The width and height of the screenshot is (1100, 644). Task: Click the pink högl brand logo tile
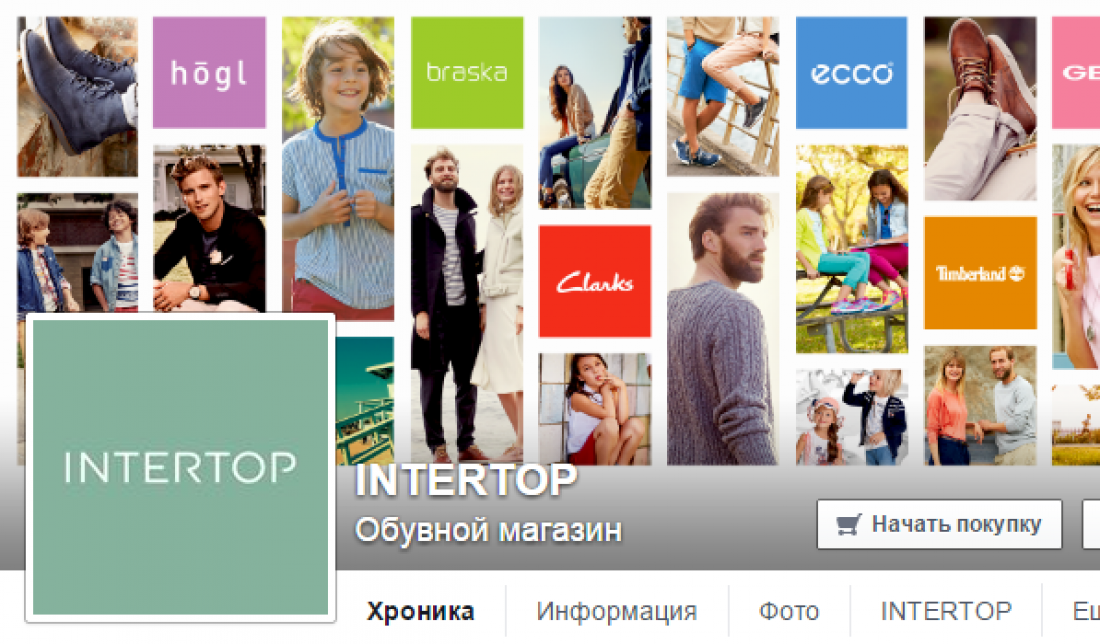pyautogui.click(x=209, y=72)
